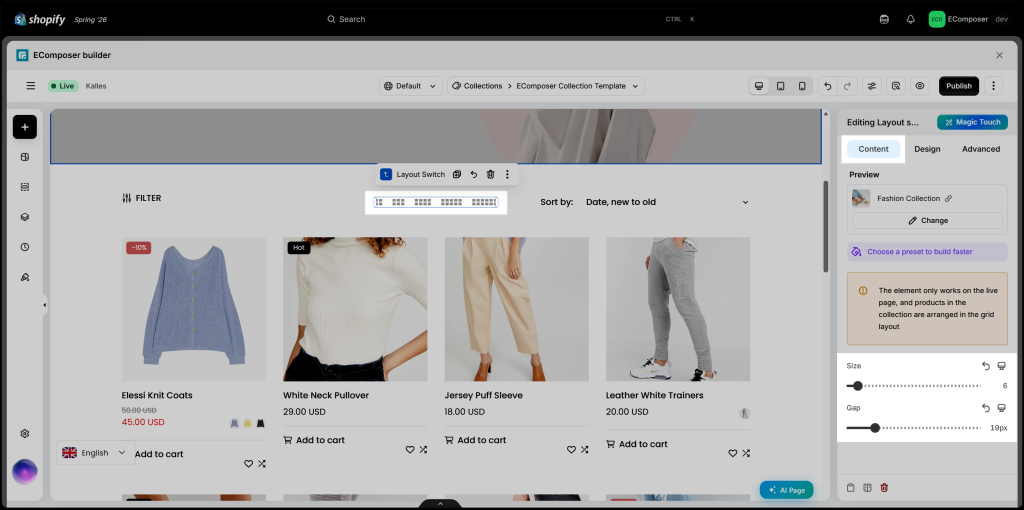1024x510 pixels.
Task: Switch to the Design tab
Action: click(x=927, y=149)
